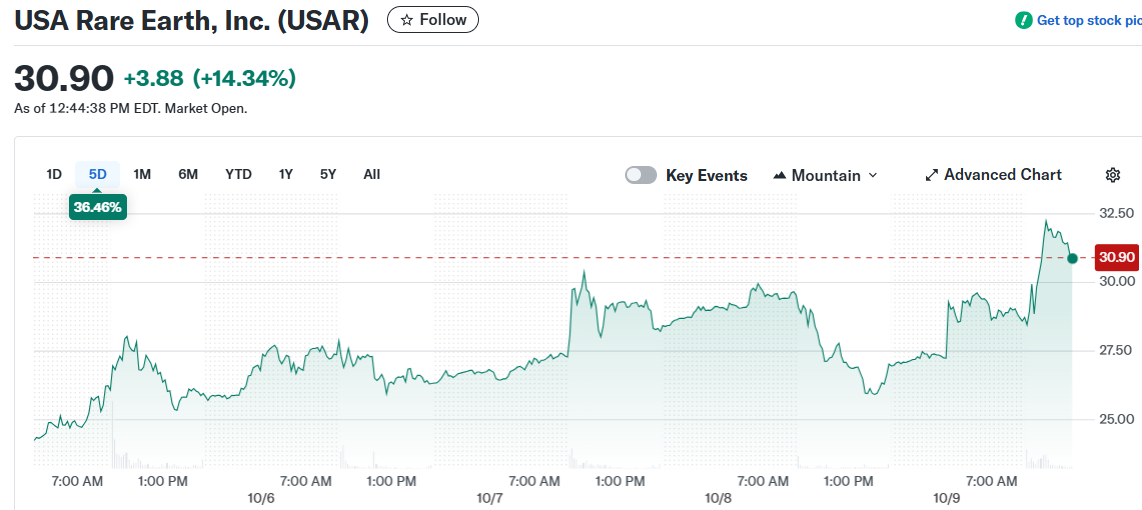Expand the Mountain chart type dropdown

pos(872,175)
